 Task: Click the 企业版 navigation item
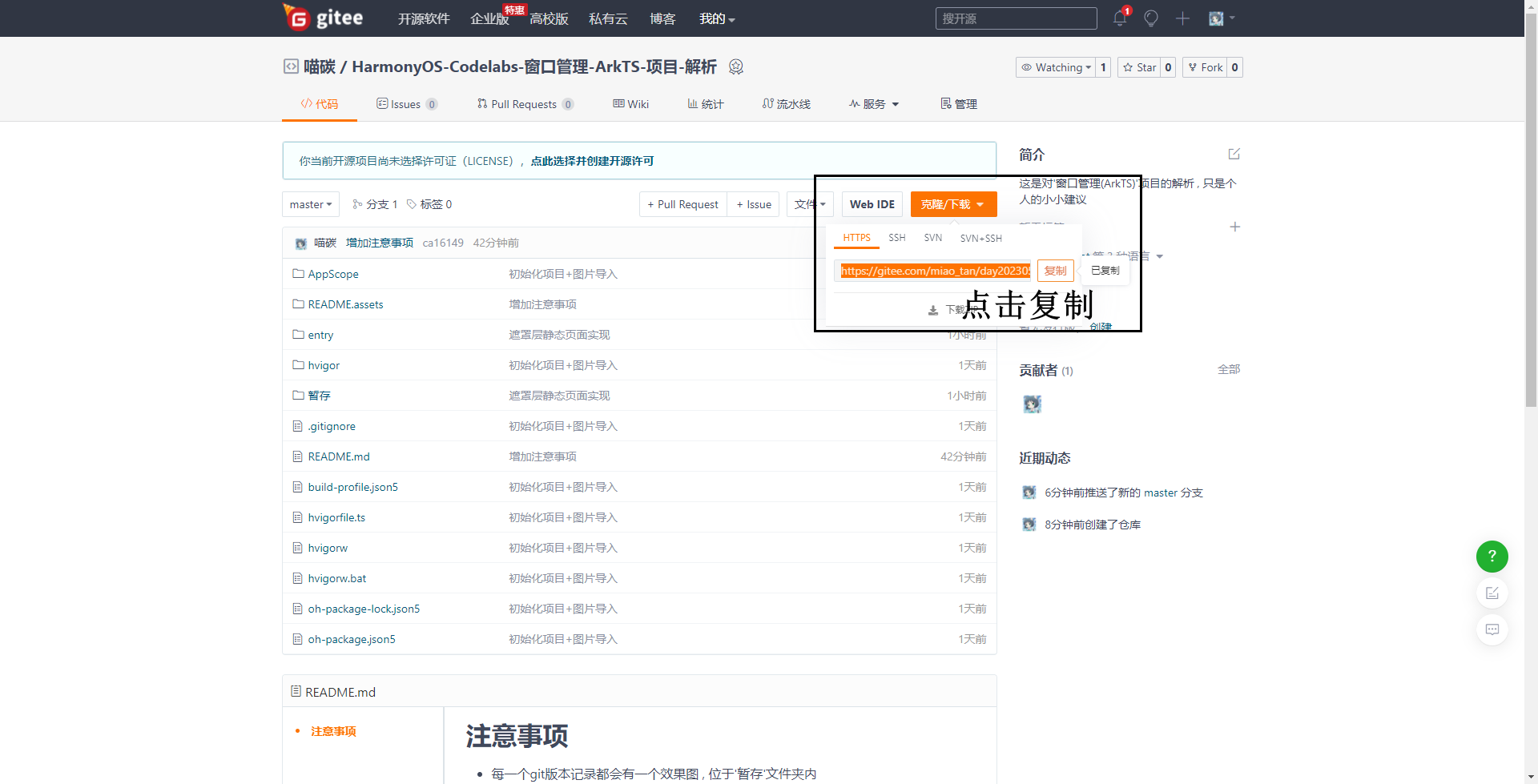(489, 18)
